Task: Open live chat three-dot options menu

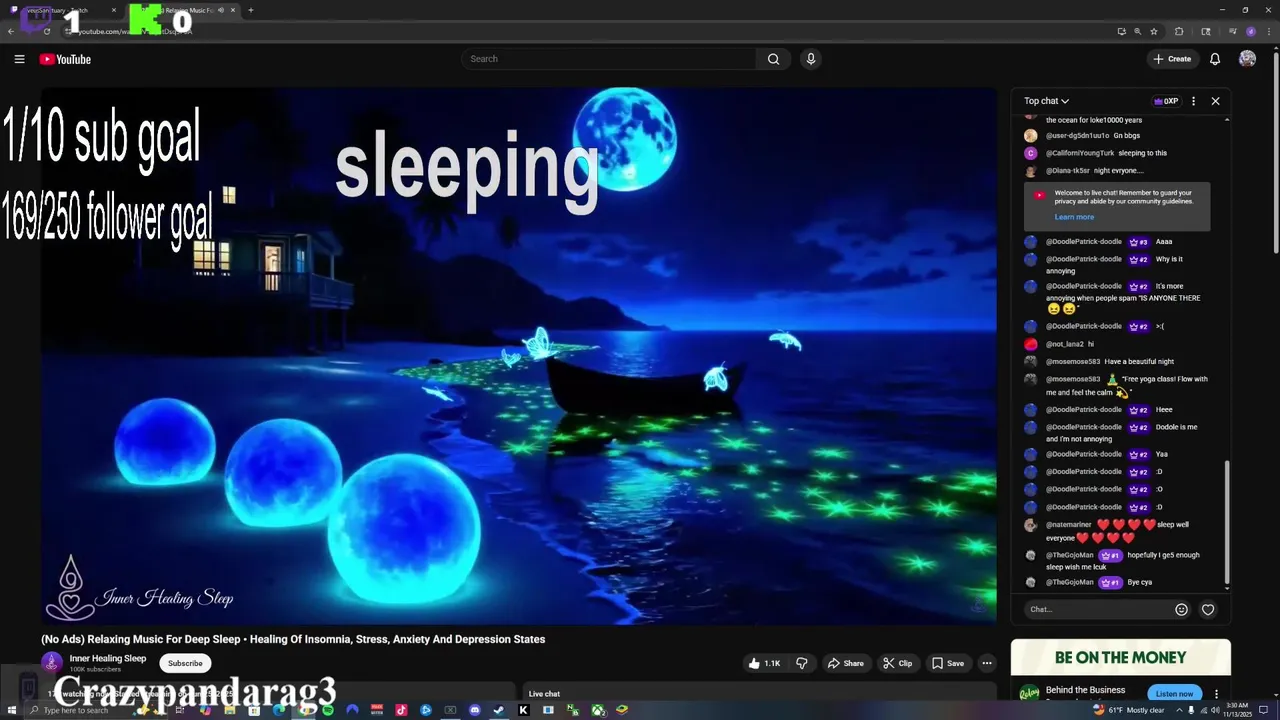Action: click(1193, 101)
